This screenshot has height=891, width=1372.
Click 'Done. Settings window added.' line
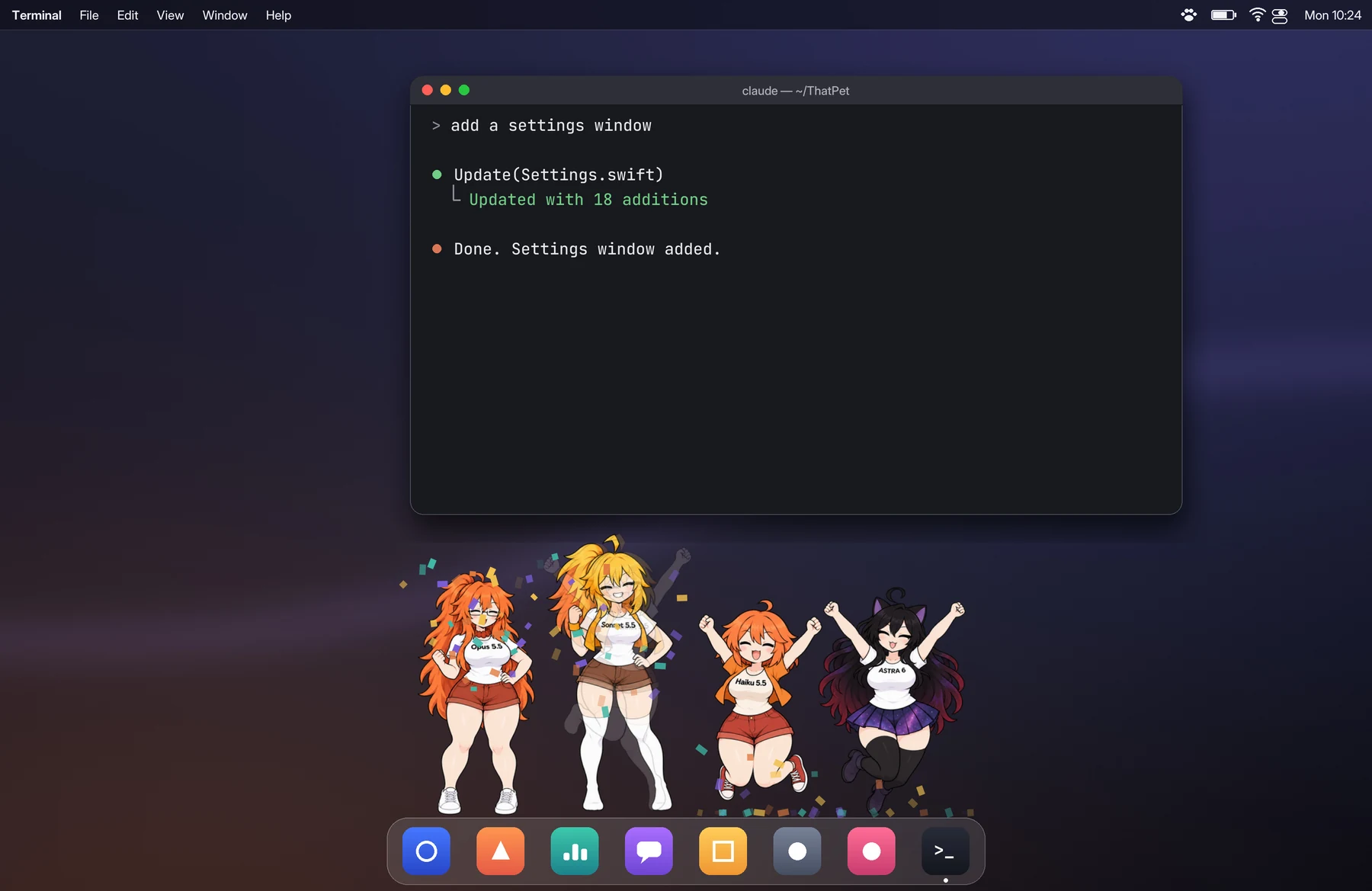tap(587, 249)
